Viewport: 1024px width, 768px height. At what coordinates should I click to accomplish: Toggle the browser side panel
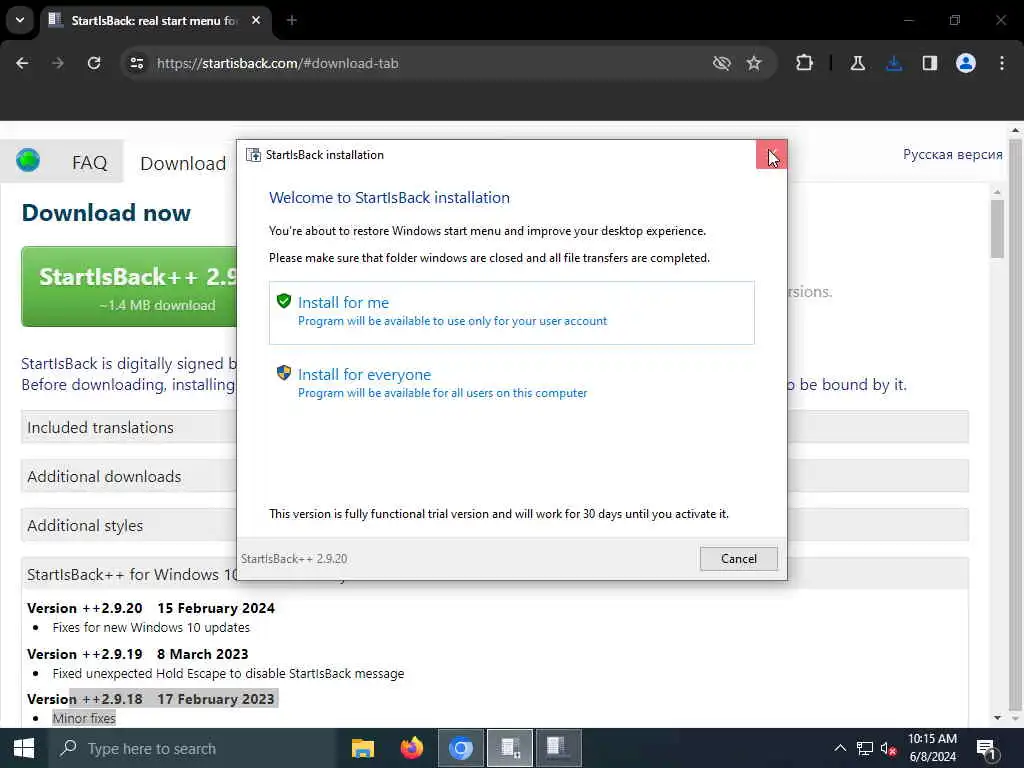[930, 63]
